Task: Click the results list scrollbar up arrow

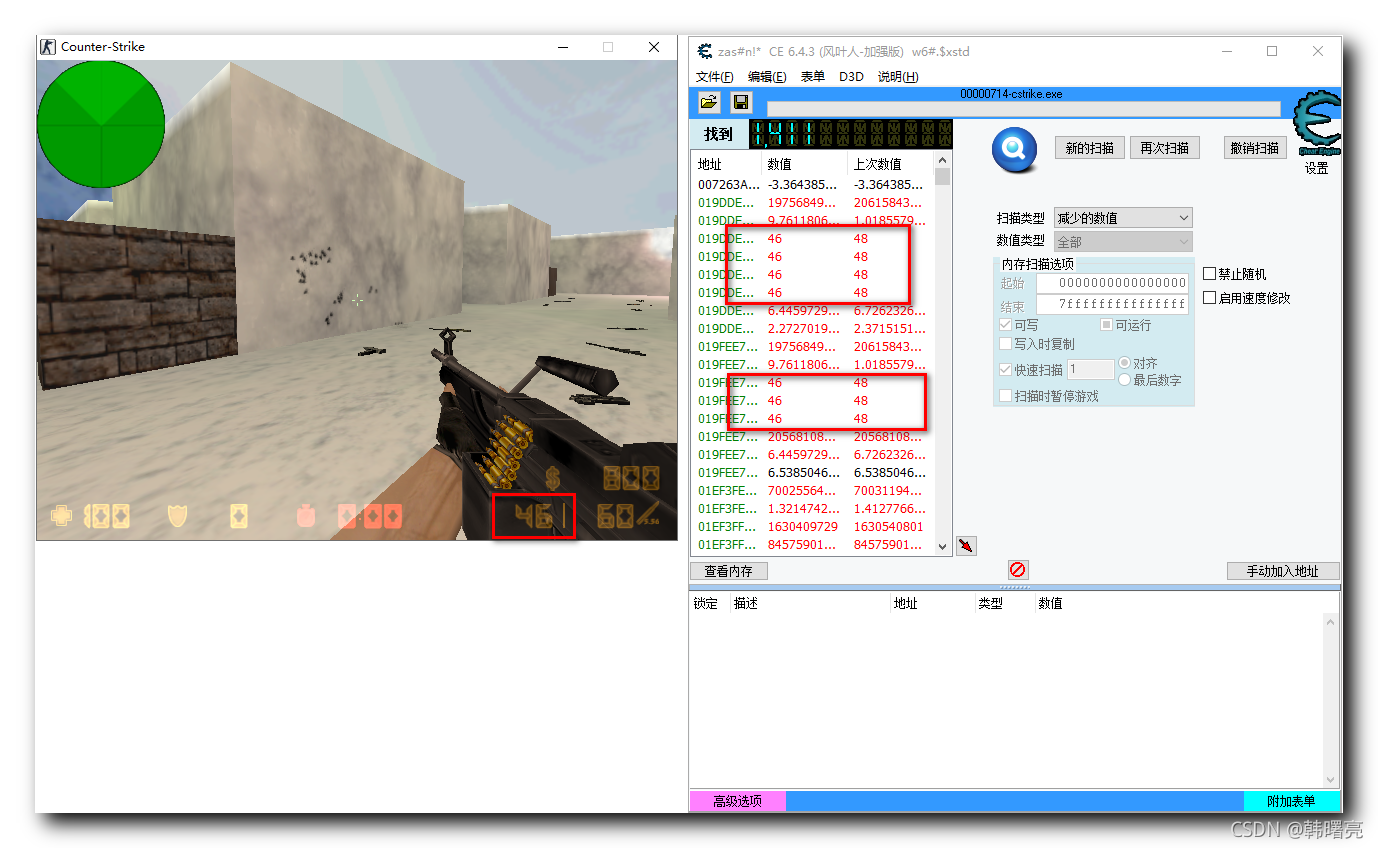Action: (942, 160)
